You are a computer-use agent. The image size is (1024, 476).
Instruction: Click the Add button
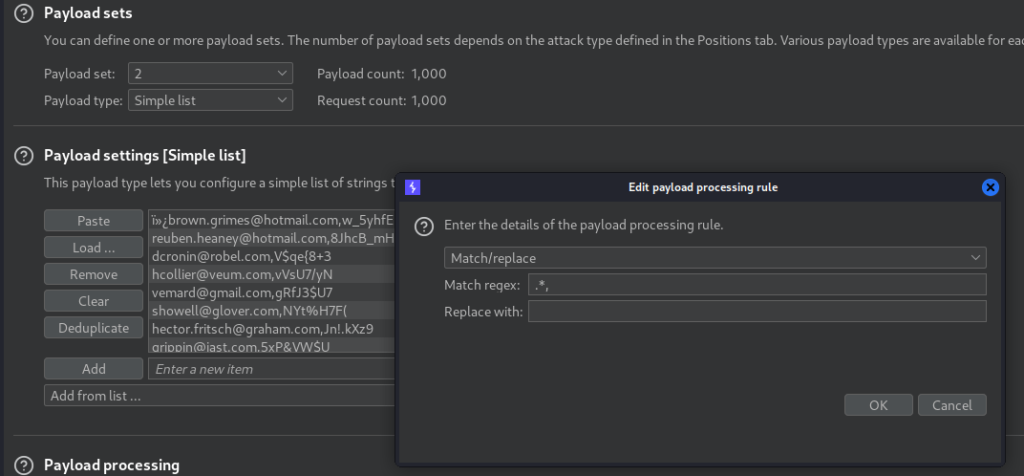[93, 369]
